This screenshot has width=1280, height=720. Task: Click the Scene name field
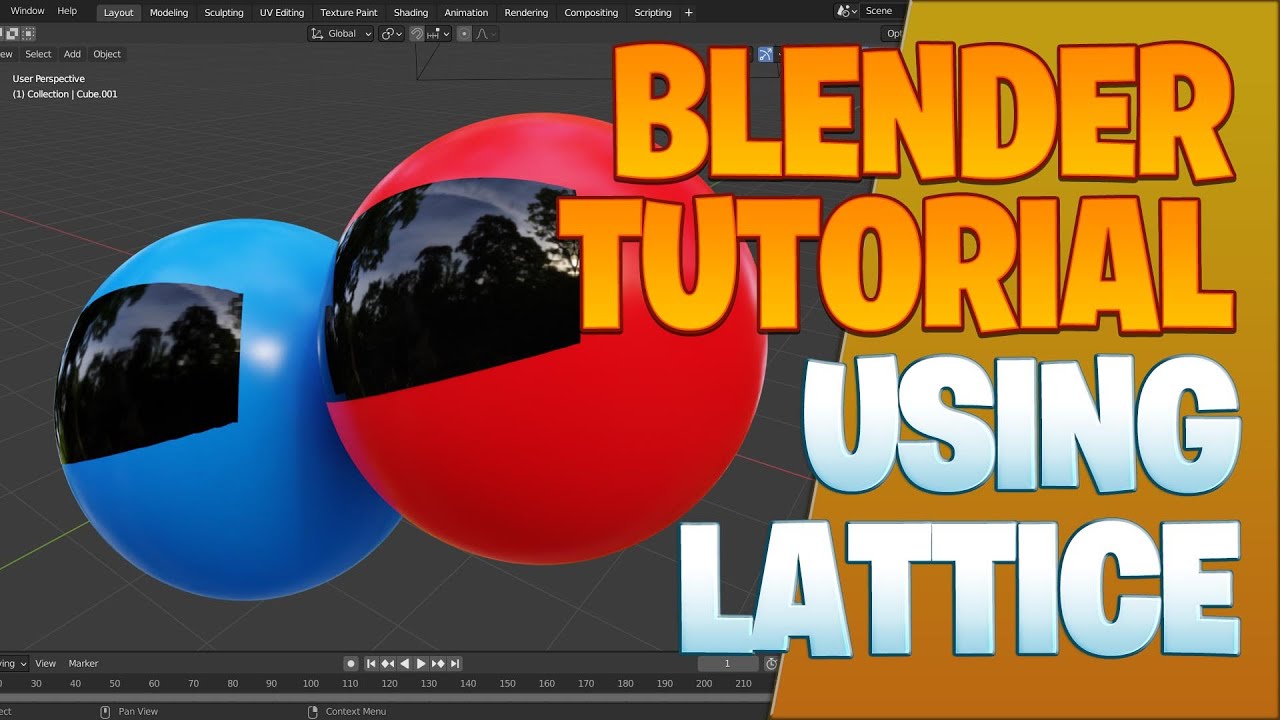point(884,11)
